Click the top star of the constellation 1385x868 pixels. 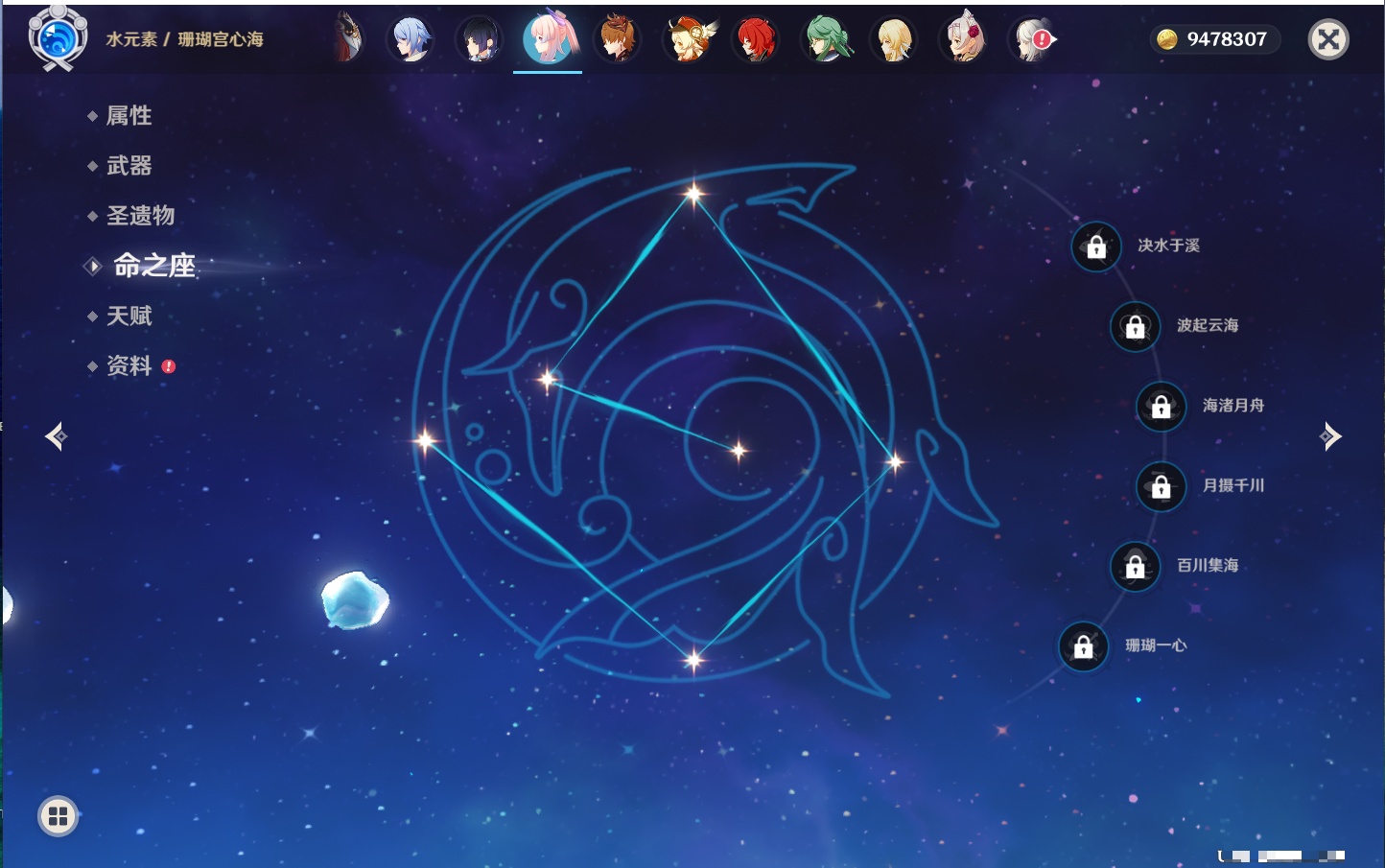point(693,194)
